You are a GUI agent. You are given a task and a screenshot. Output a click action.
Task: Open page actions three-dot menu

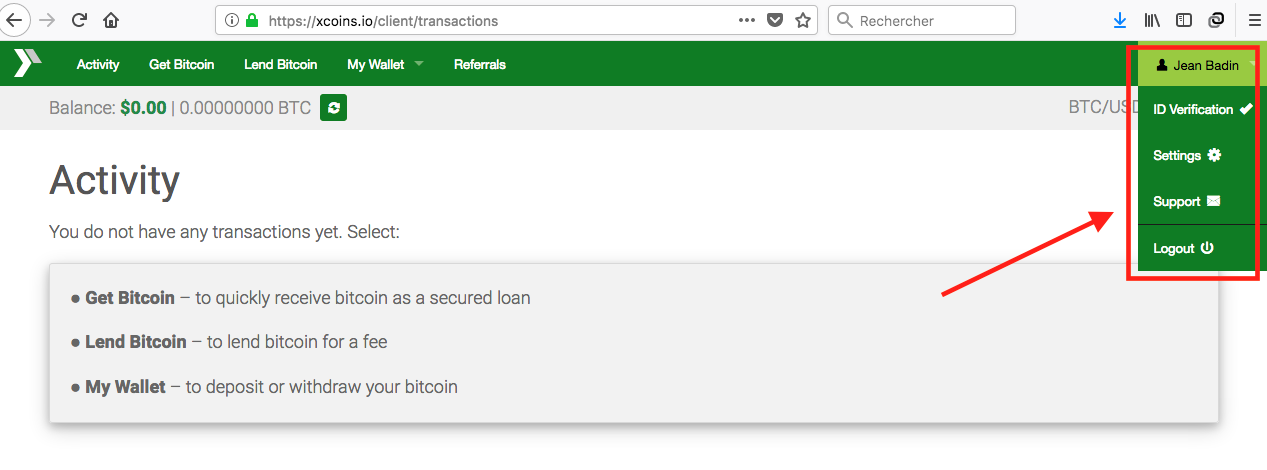click(x=747, y=20)
